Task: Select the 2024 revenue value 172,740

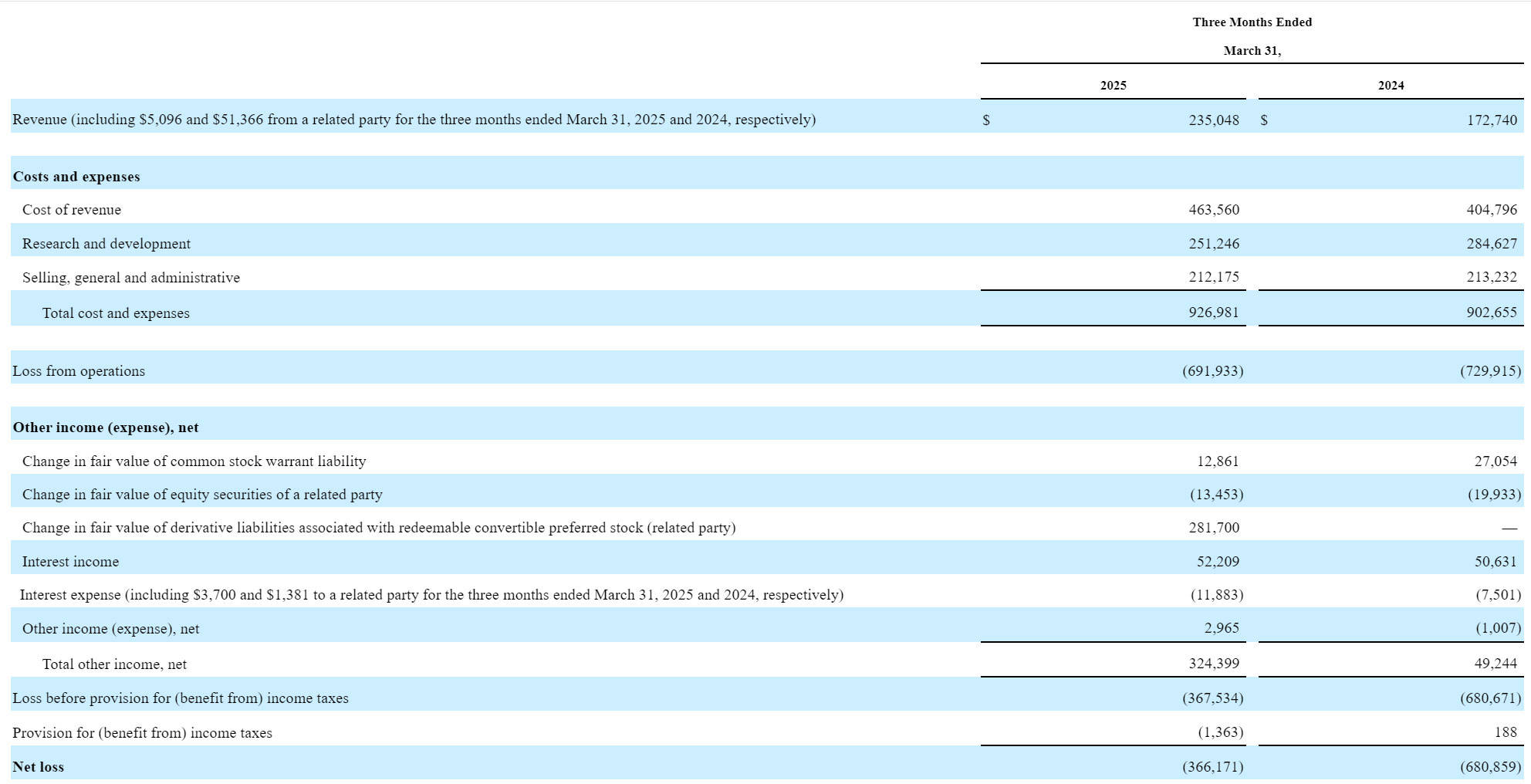Action: pyautogui.click(x=1492, y=120)
